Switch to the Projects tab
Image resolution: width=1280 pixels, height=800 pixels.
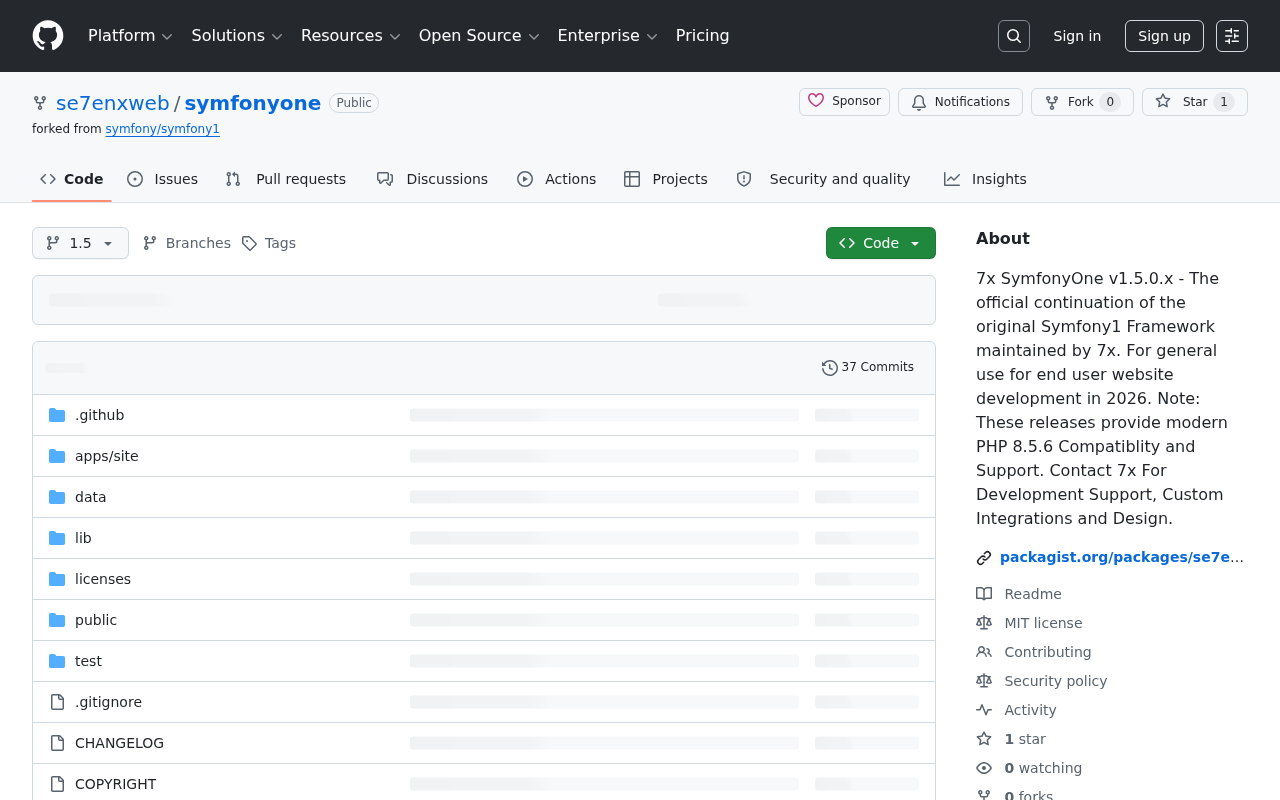(665, 179)
